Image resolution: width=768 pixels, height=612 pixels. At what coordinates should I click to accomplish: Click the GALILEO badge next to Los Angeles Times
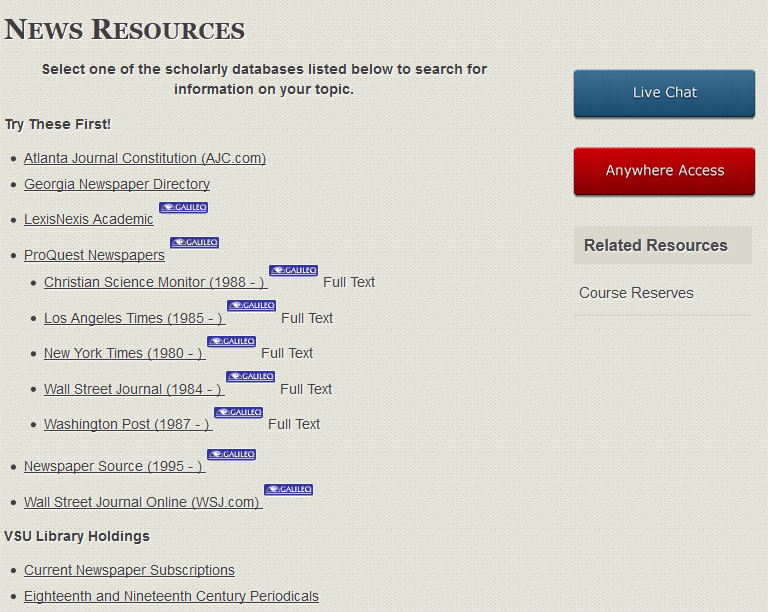click(x=251, y=306)
